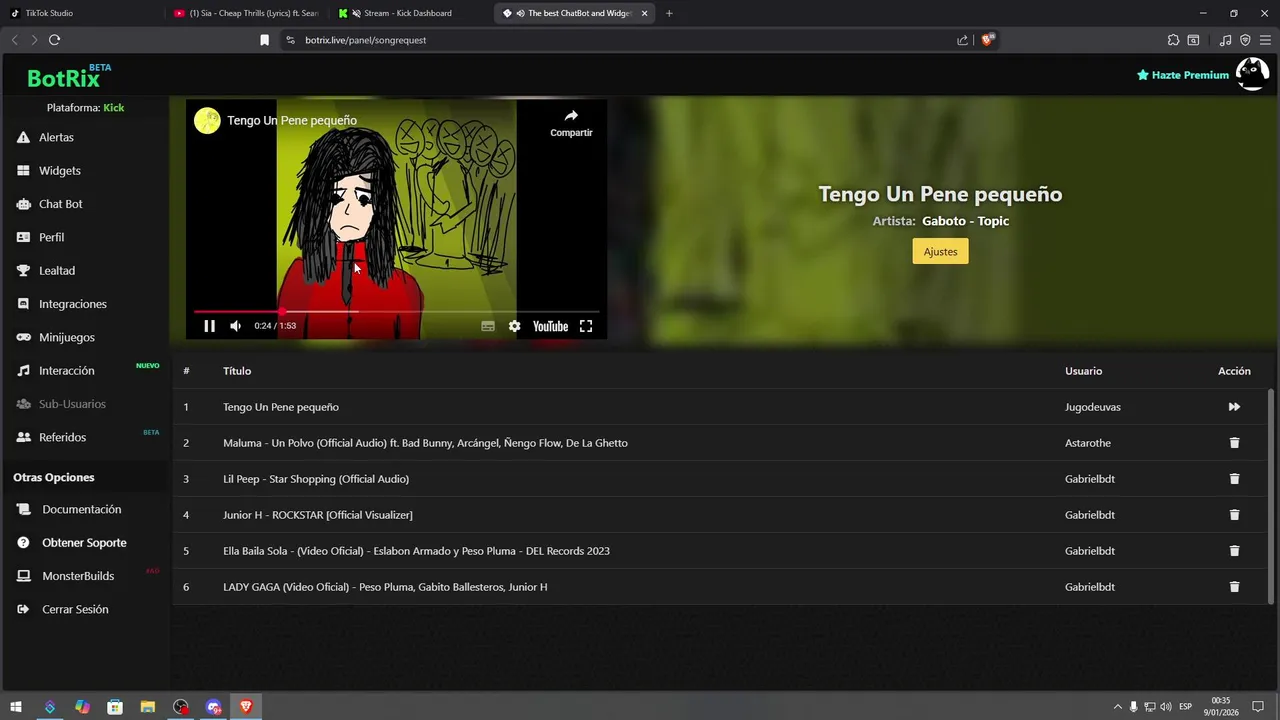Close the BotRix browser tab
Viewport: 1280px width, 720px height.
pos(645,13)
